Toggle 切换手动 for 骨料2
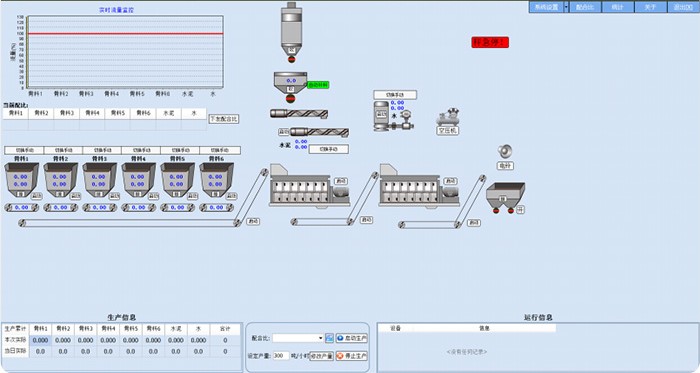Screen dimensions: 700x373 [x=63, y=150]
